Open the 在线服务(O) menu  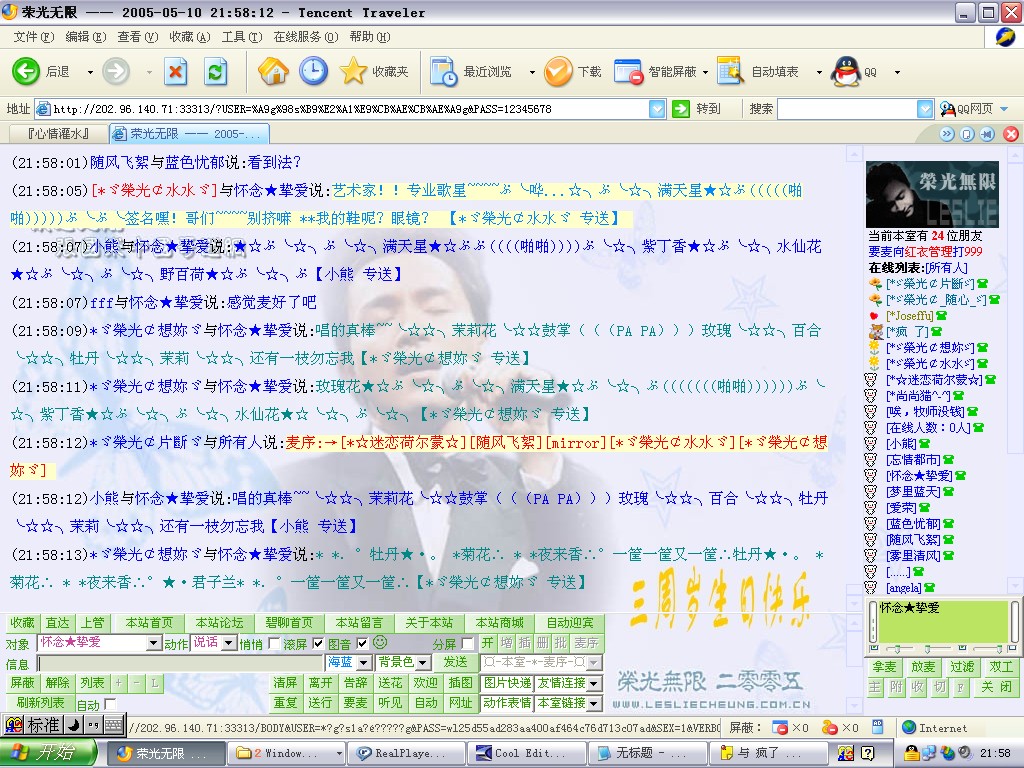(306, 37)
